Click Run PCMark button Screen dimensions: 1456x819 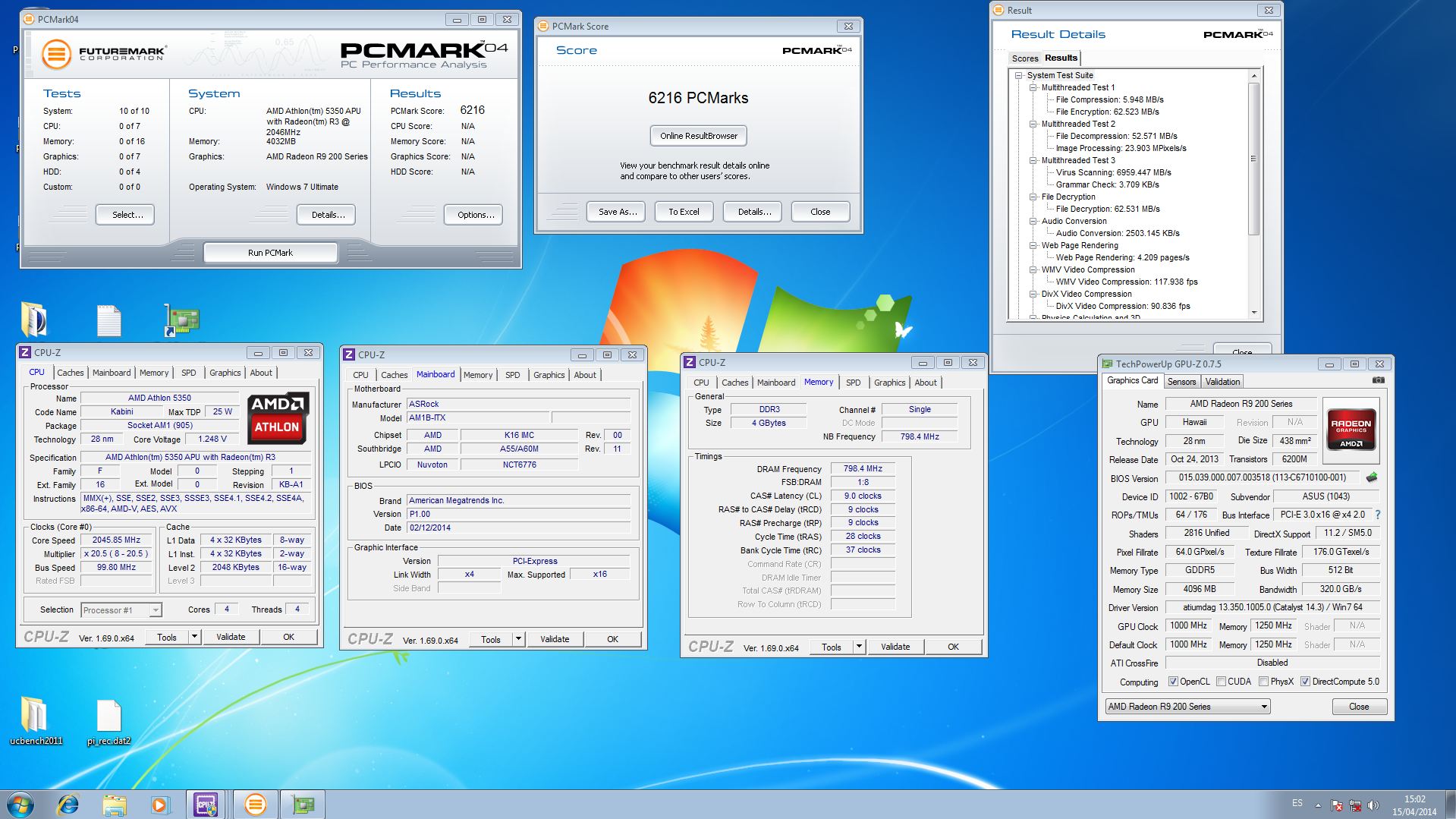[x=270, y=253]
